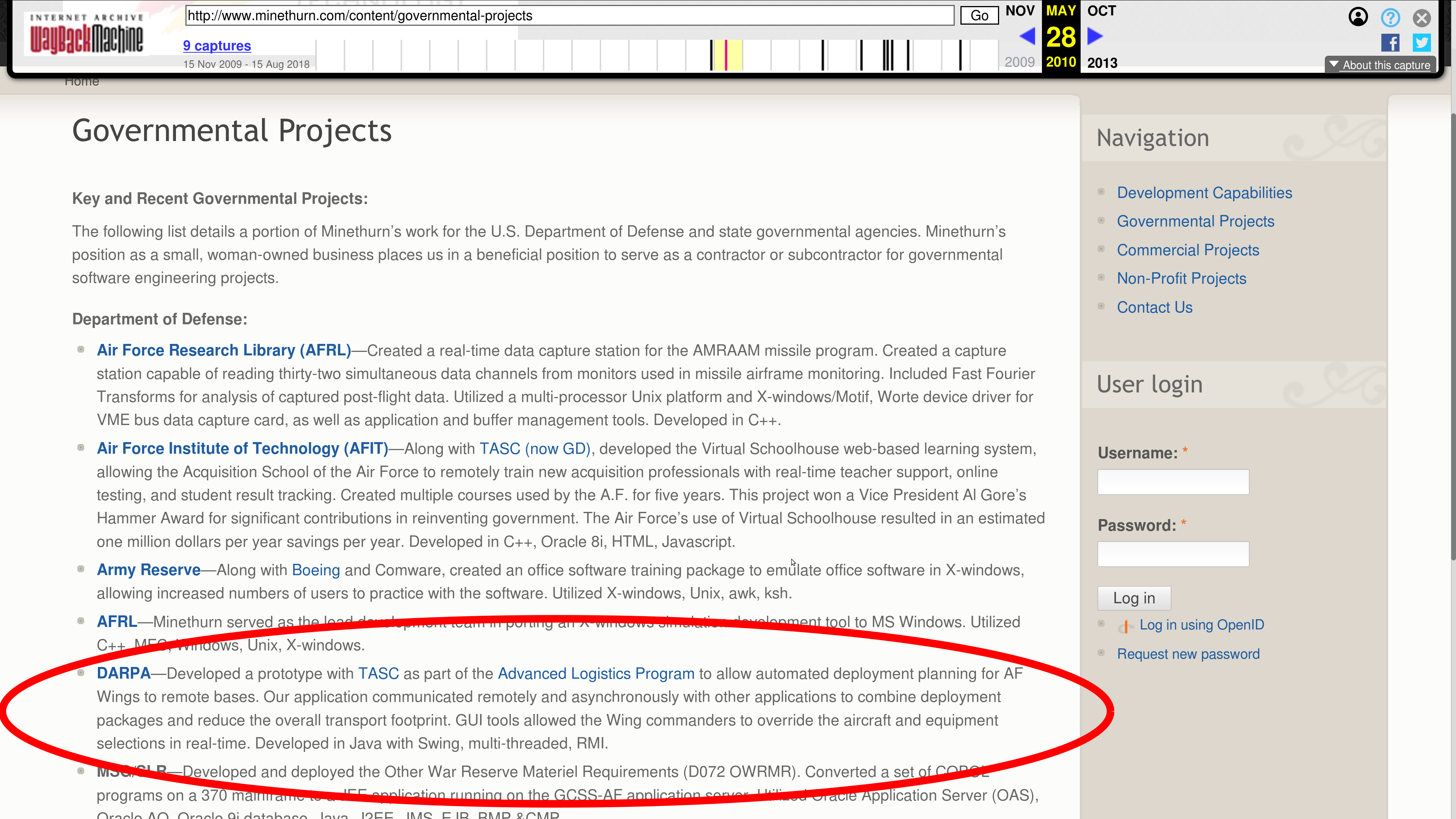This screenshot has width=1456, height=819.
Task: Select the OCT 2013 next capture label
Action: pos(1101,11)
